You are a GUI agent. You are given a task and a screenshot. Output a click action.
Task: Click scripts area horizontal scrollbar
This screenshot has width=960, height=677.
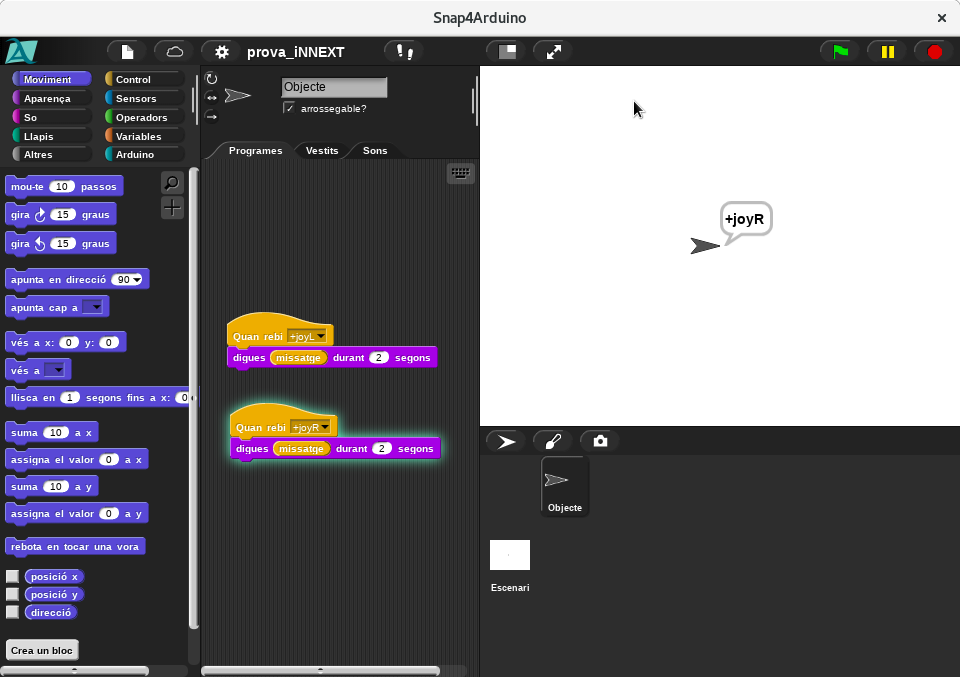coord(321,670)
